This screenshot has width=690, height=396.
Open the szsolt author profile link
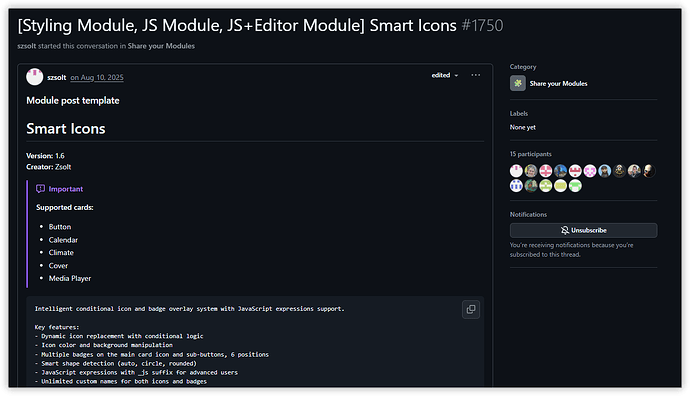pyautogui.click(x=57, y=77)
